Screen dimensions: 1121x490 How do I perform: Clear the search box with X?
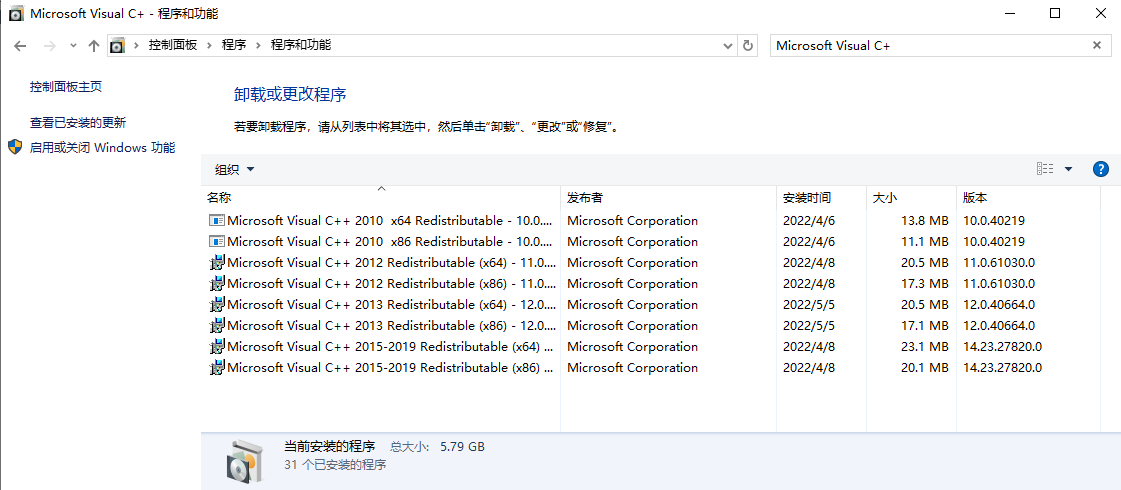pos(1097,45)
